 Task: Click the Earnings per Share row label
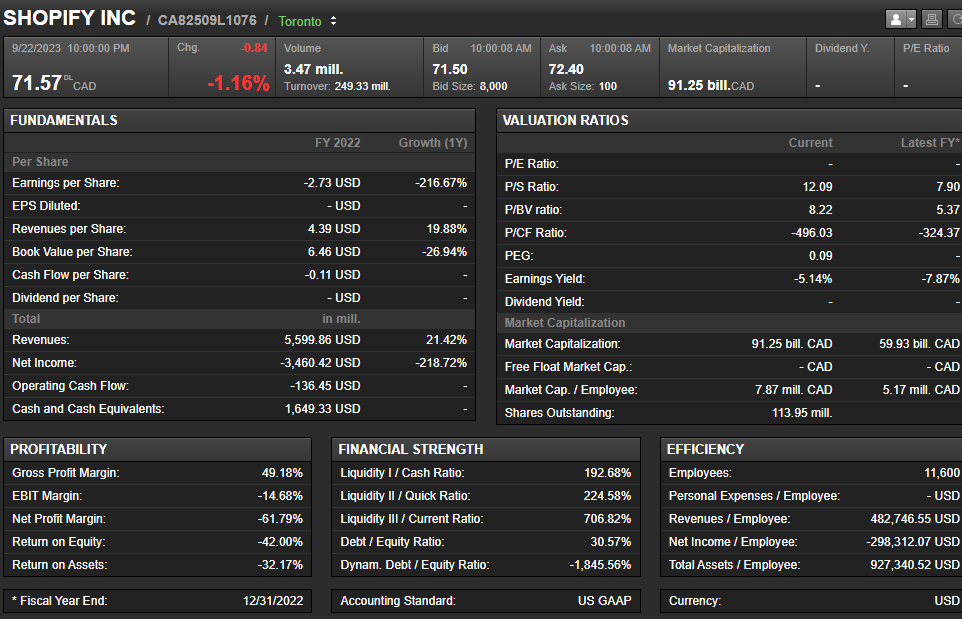[x=66, y=183]
